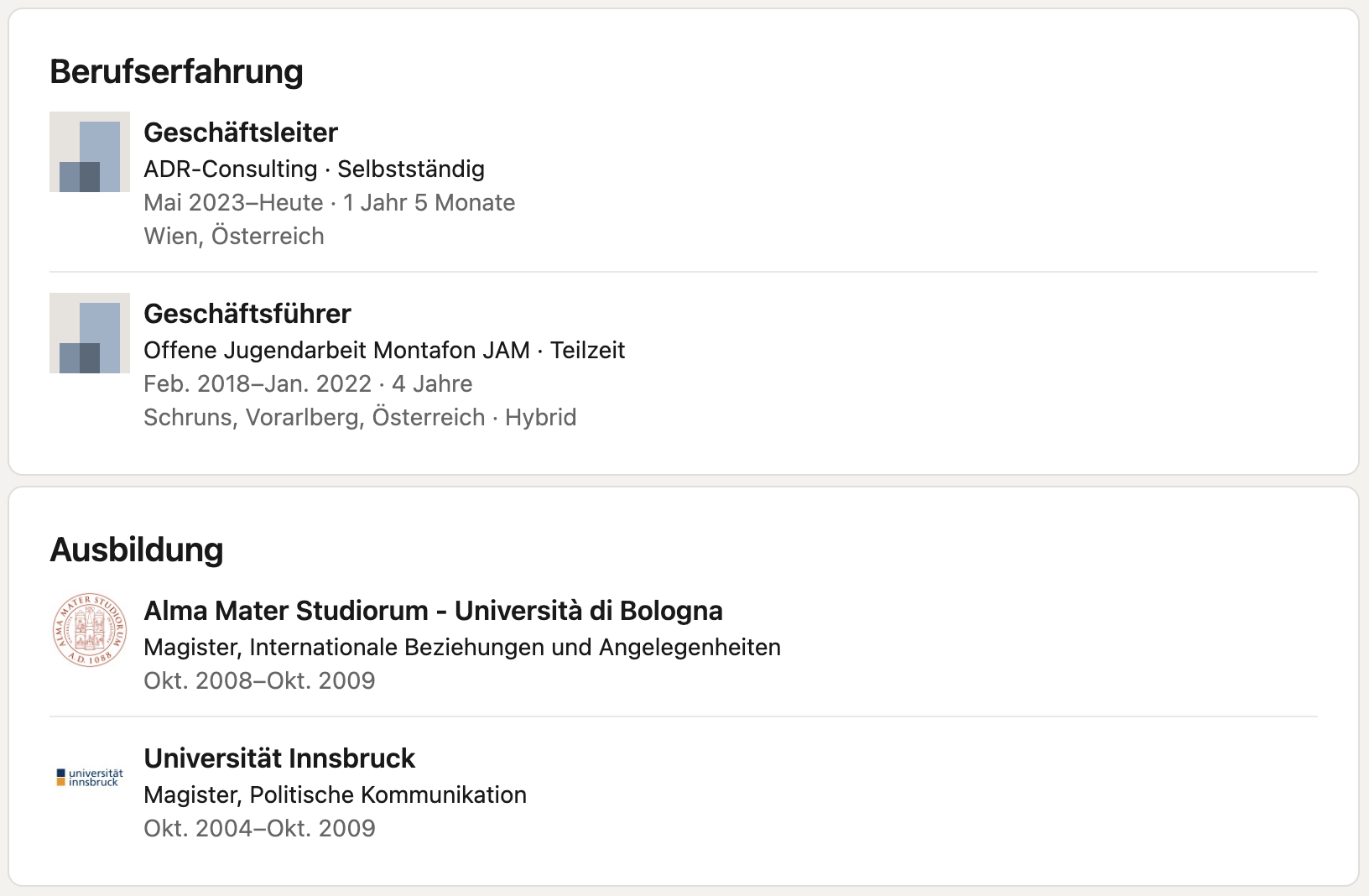This screenshot has width=1369, height=896.
Task: Select Magister, Politische Kommunikation degree text
Action: click(x=336, y=794)
